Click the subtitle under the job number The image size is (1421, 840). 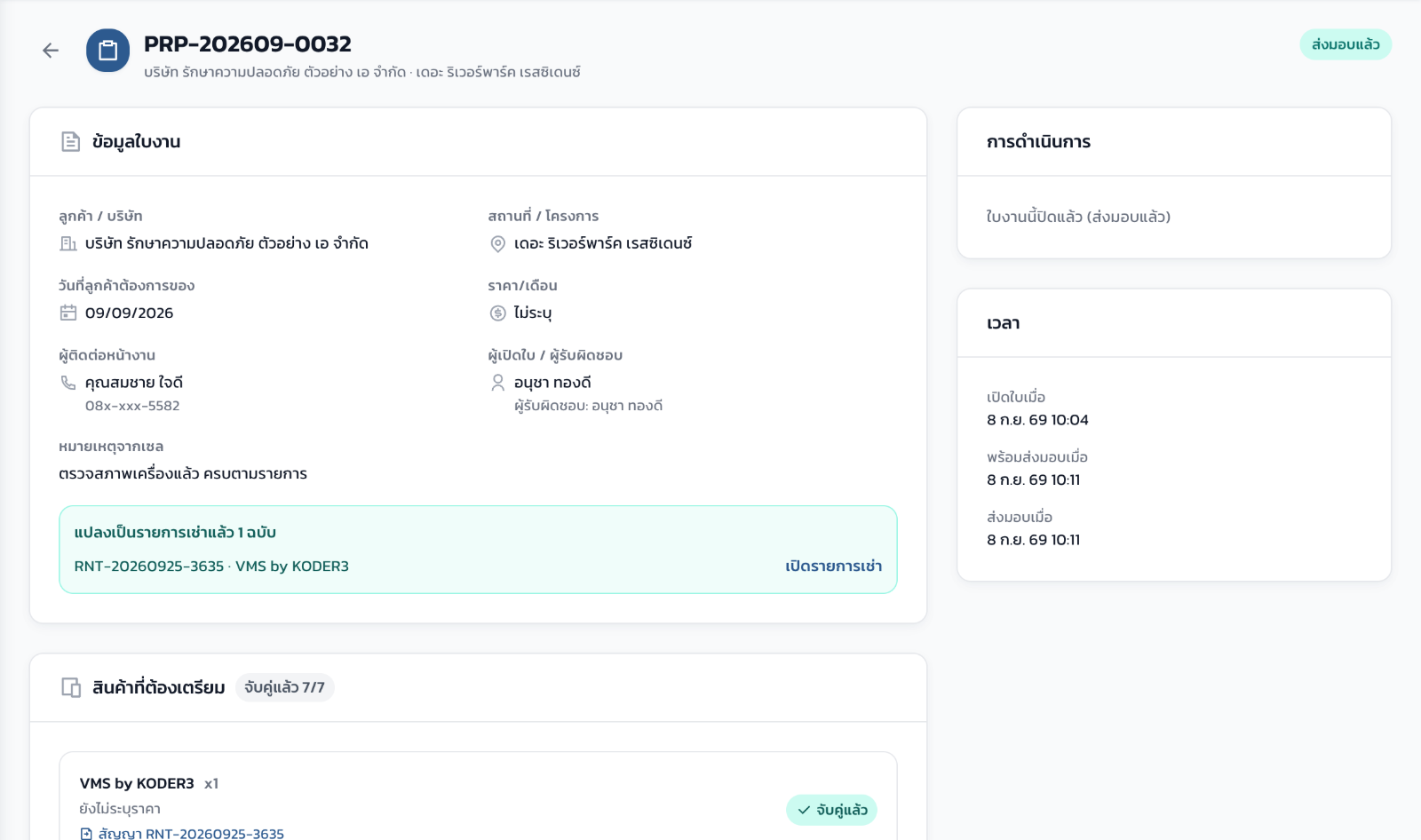(362, 72)
